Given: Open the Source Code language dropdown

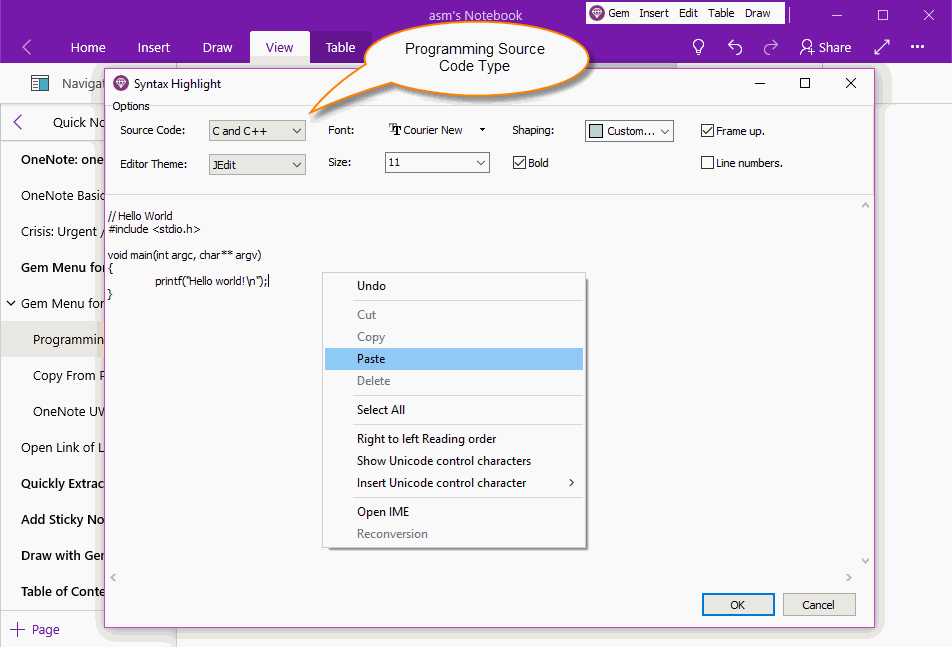Looking at the screenshot, I should click(257, 130).
